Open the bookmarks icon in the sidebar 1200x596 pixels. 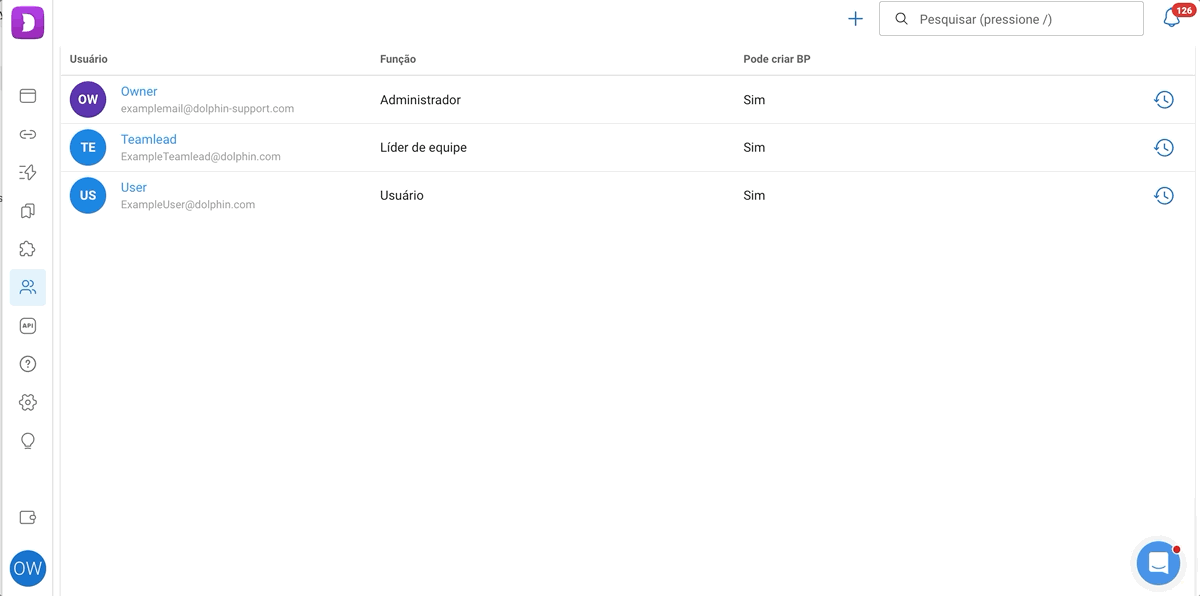pyautogui.click(x=28, y=211)
